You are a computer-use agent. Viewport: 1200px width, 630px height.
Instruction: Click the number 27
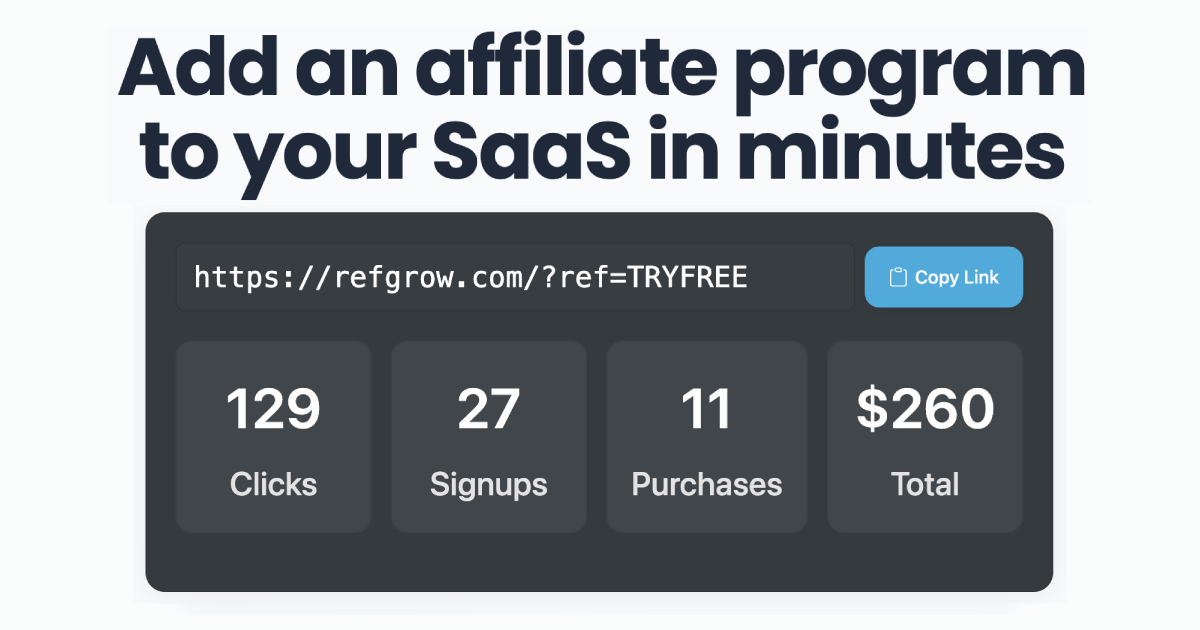coord(488,409)
